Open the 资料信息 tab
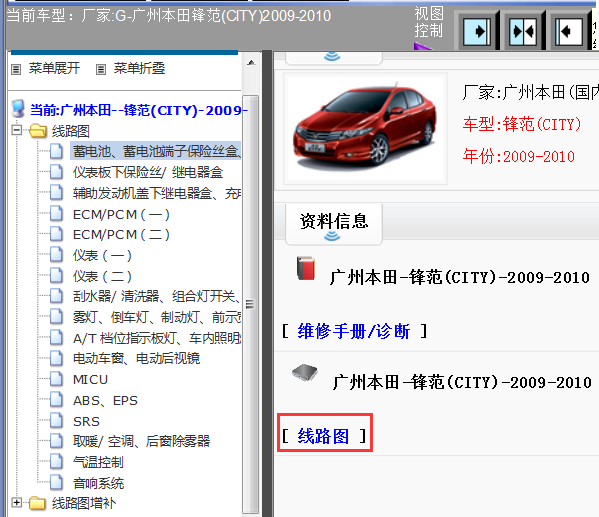Screen dimensions: 599x517 click(x=333, y=224)
